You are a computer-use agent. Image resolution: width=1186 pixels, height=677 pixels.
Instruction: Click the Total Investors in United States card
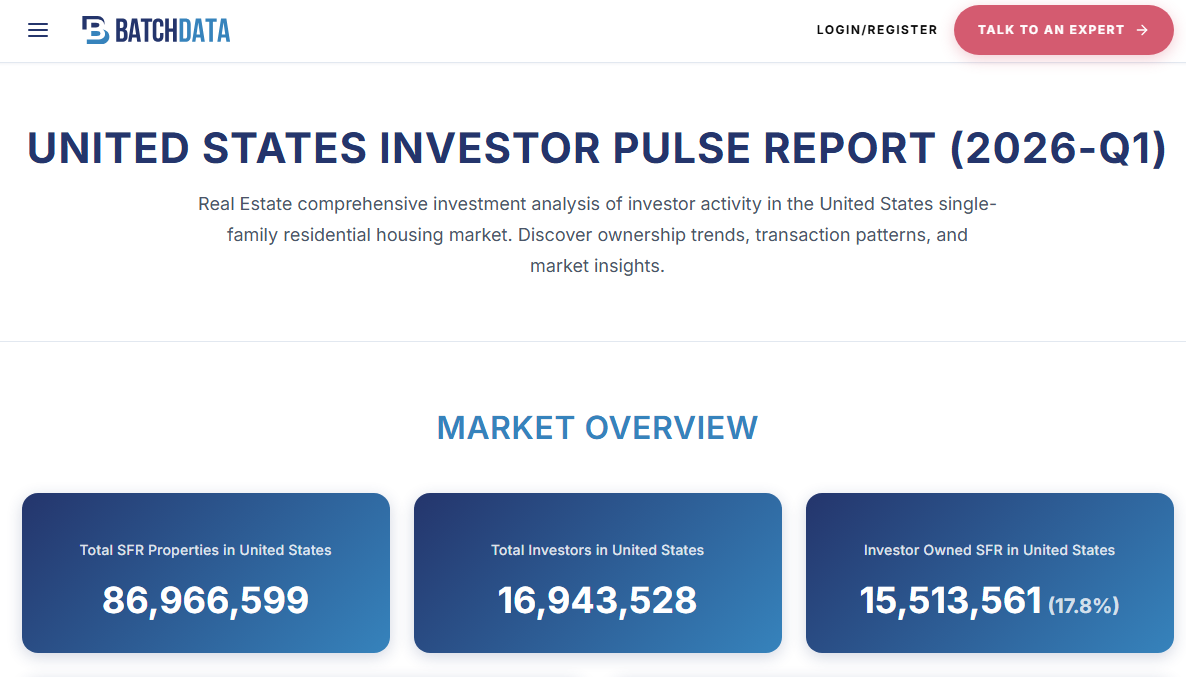pos(598,573)
